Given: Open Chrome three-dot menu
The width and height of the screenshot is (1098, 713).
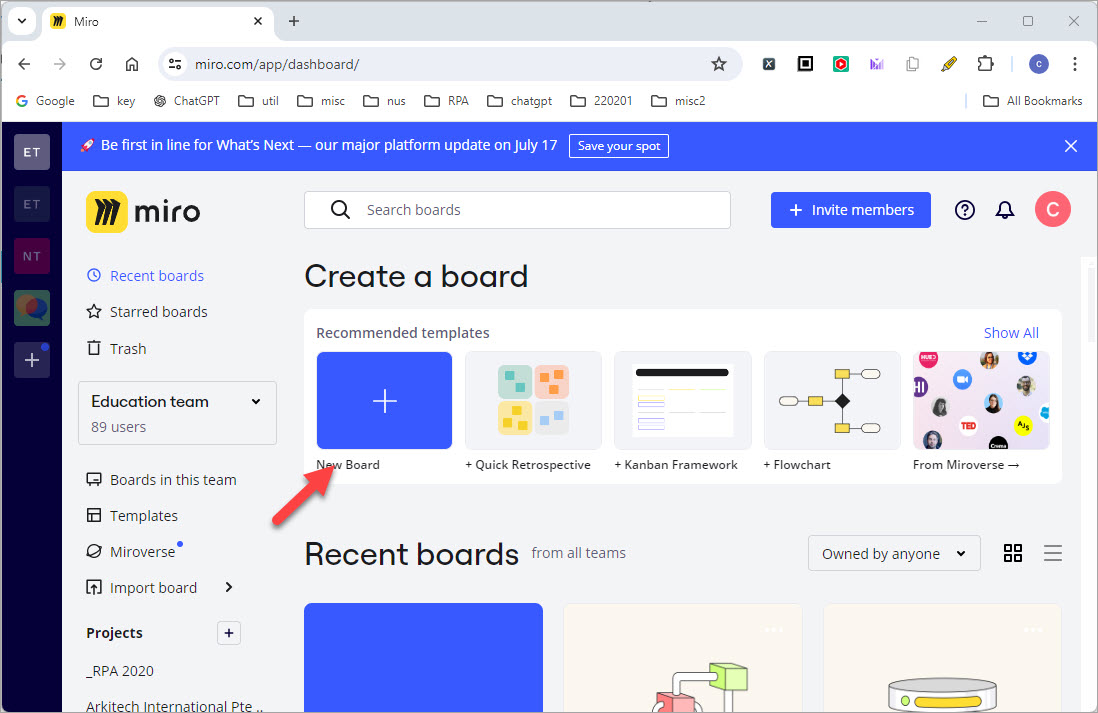Looking at the screenshot, I should [1075, 64].
